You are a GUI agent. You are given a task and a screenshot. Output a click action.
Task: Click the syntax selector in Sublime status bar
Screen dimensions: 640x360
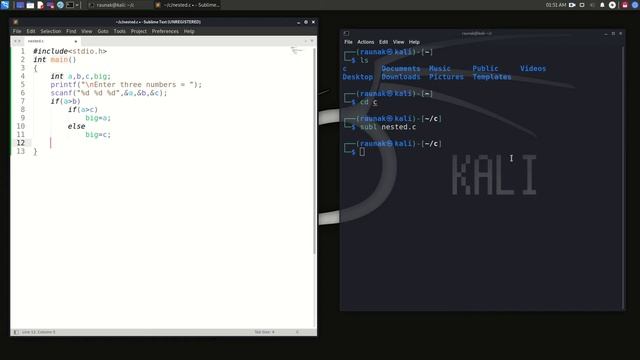point(297,332)
